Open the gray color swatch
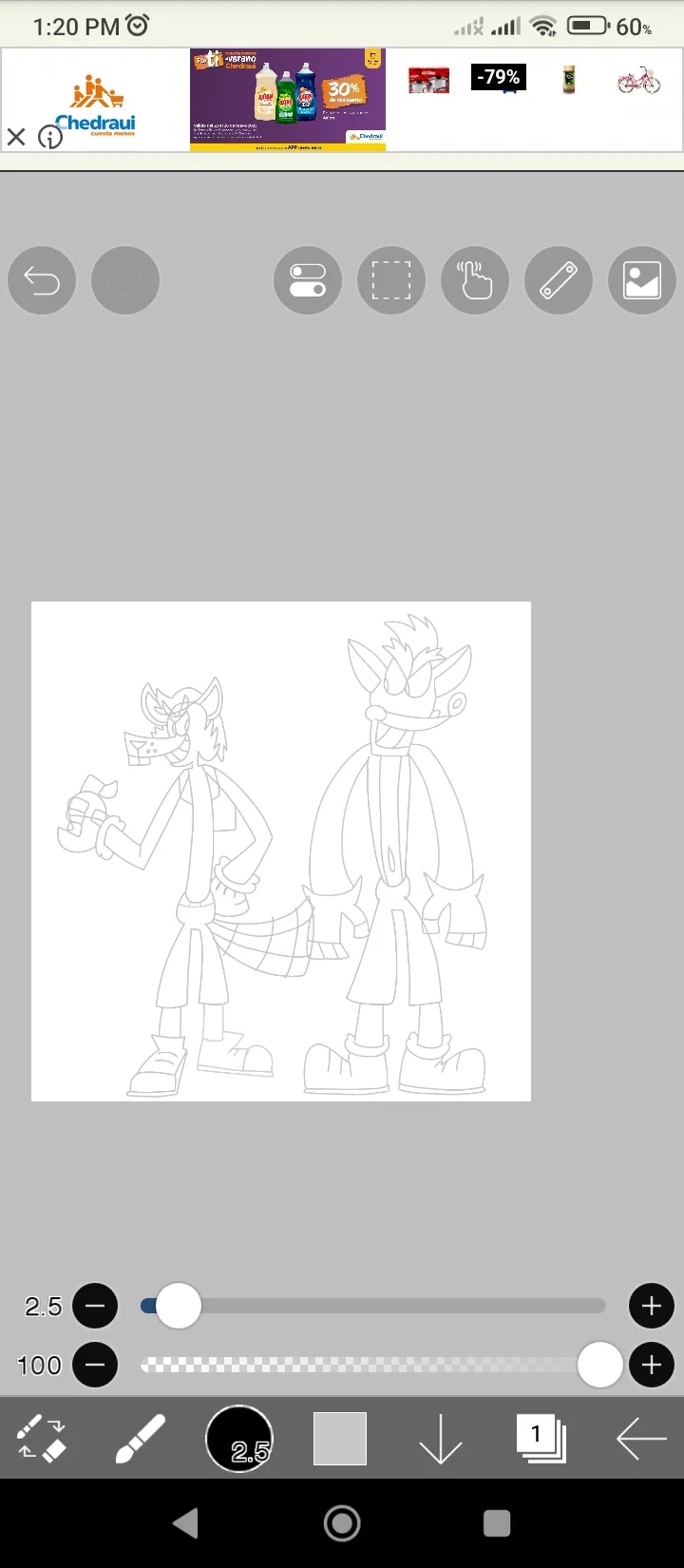Image resolution: width=684 pixels, height=1568 pixels. [340, 1439]
